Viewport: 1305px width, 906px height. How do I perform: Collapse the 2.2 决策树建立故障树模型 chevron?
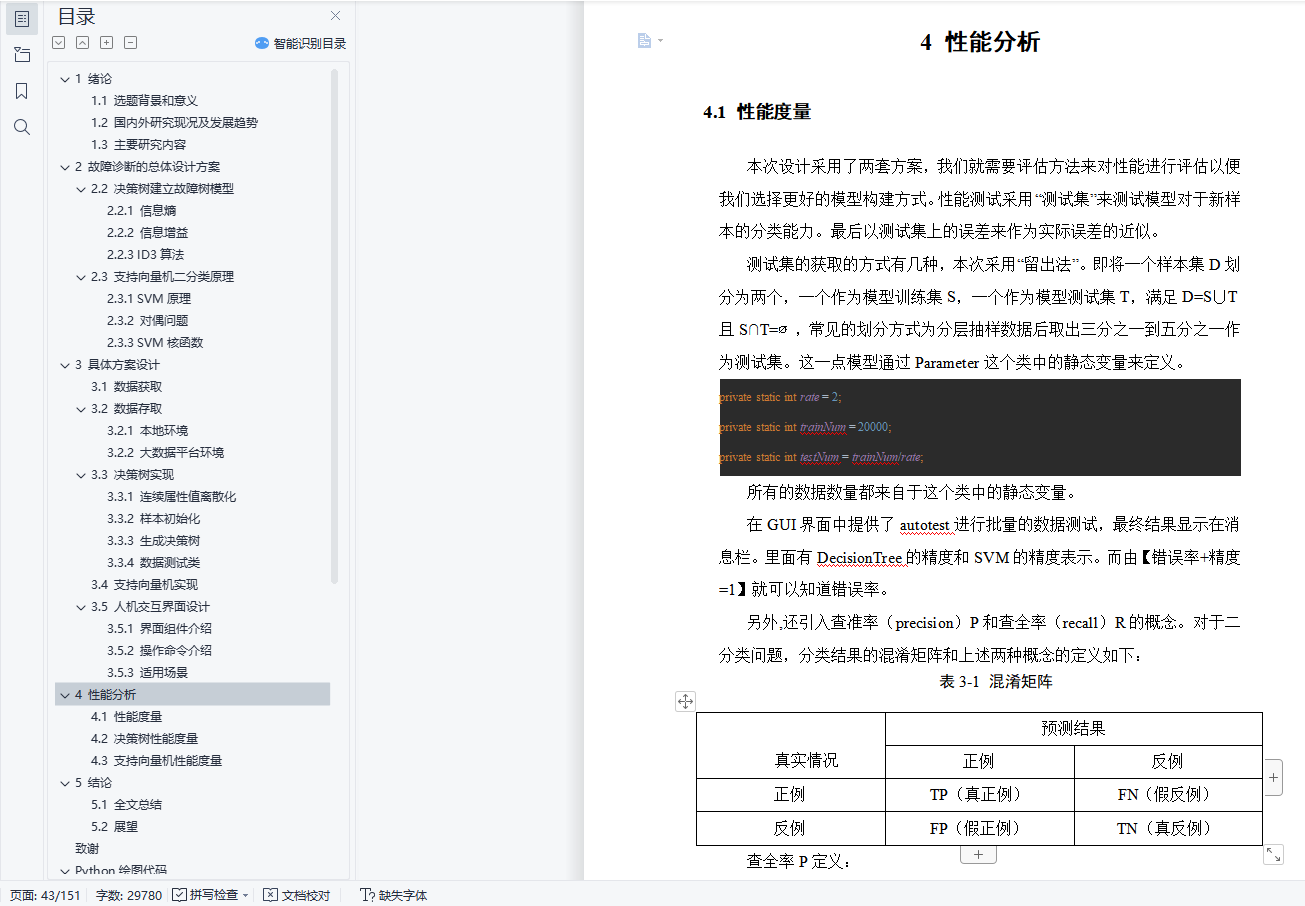(81, 189)
